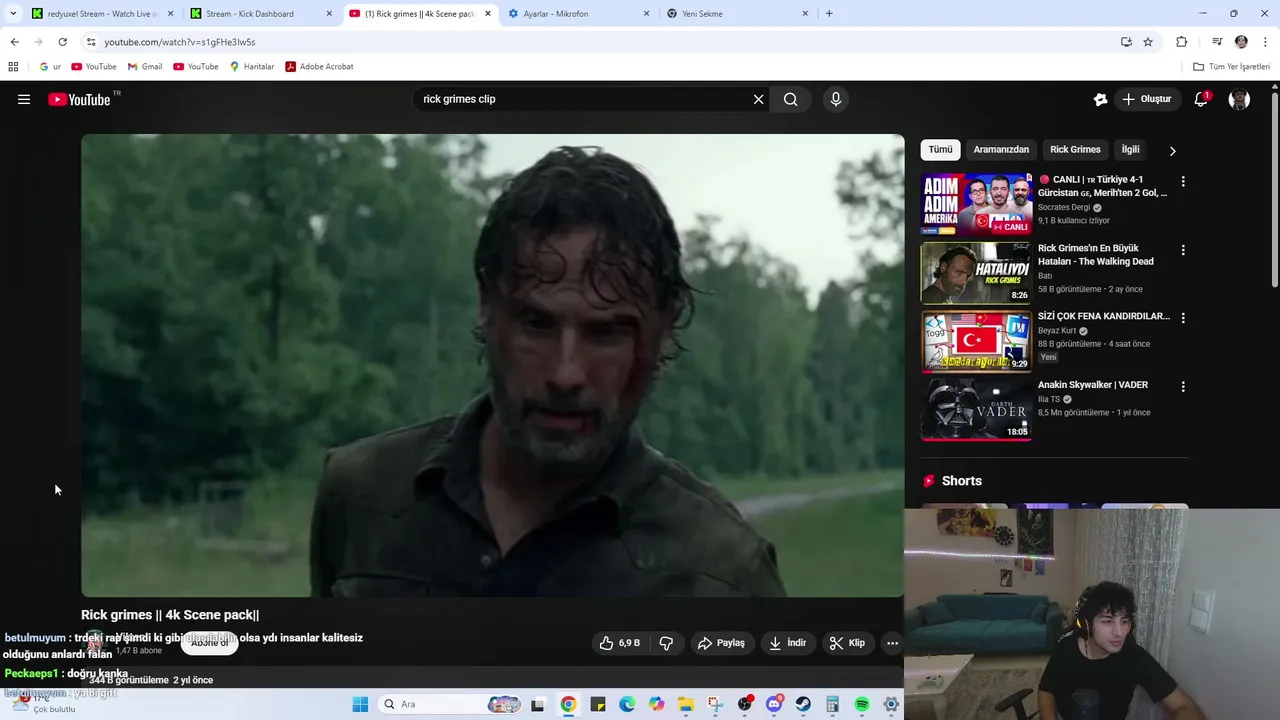Click the taskbar Ara search box
The width and height of the screenshot is (1280, 720).
click(x=450, y=704)
